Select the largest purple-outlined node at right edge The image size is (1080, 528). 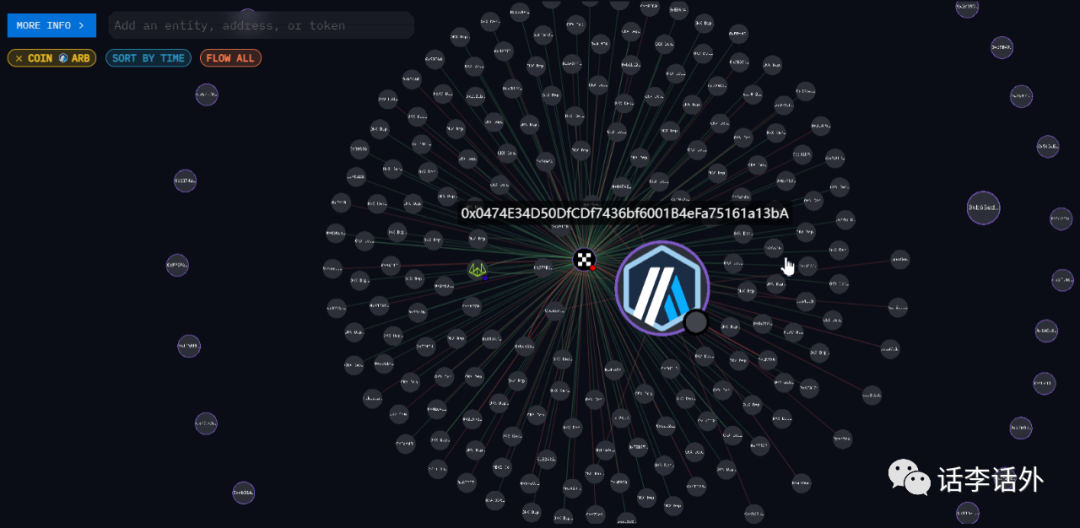[x=984, y=207]
